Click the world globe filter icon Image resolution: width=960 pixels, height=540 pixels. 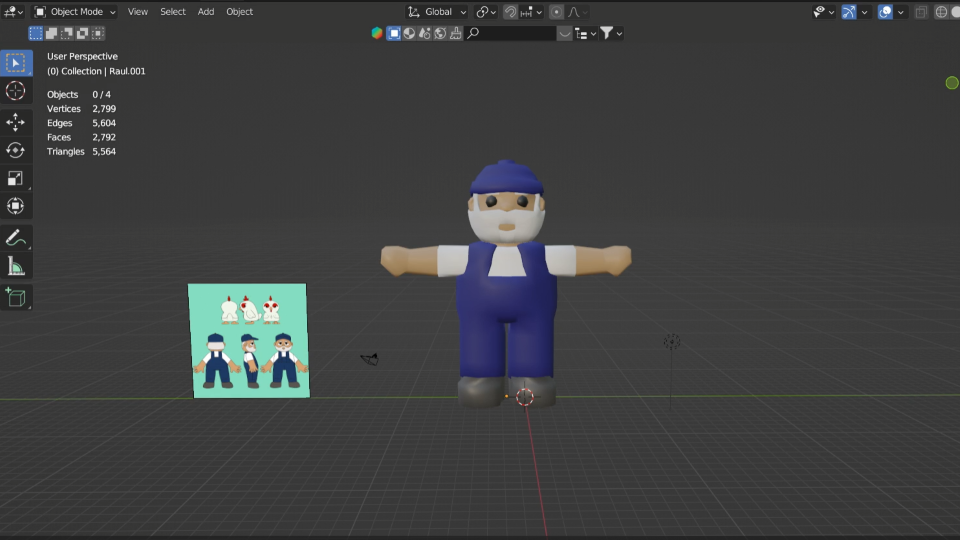click(440, 33)
